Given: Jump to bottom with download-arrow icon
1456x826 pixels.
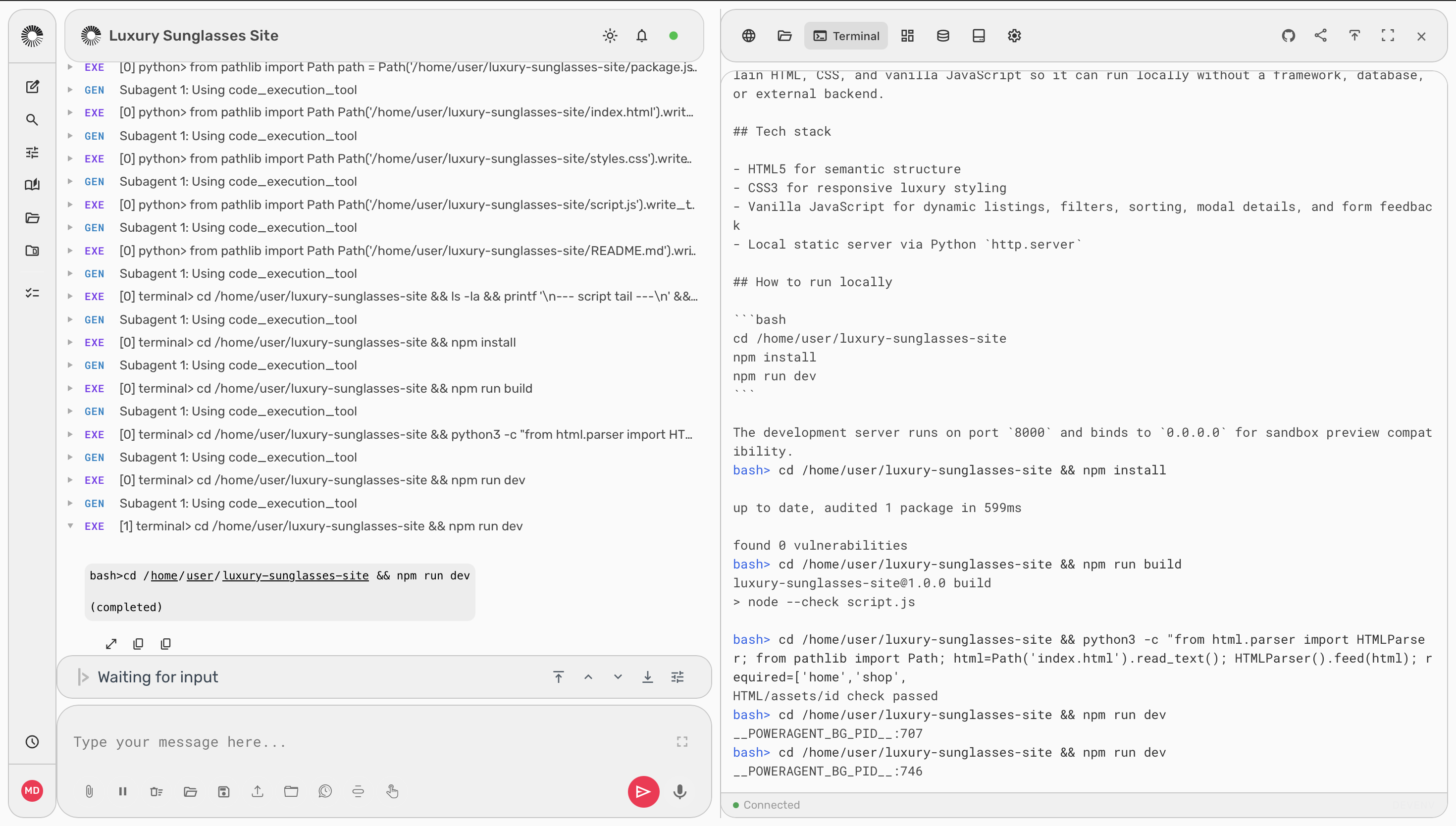Looking at the screenshot, I should [648, 677].
